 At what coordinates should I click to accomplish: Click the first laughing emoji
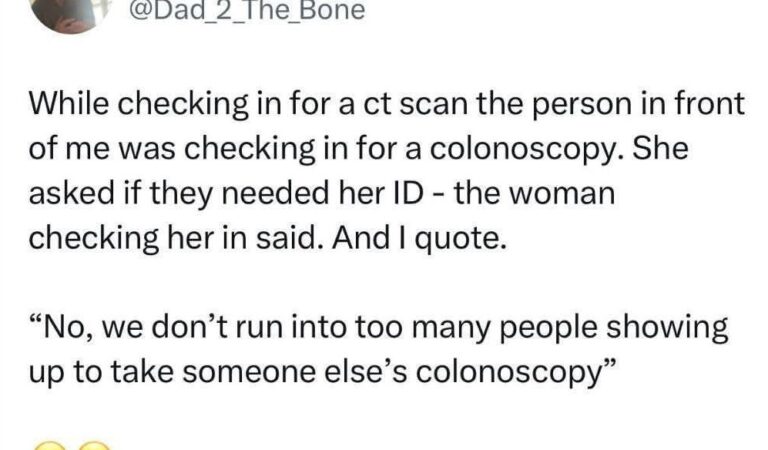pos(50,444)
